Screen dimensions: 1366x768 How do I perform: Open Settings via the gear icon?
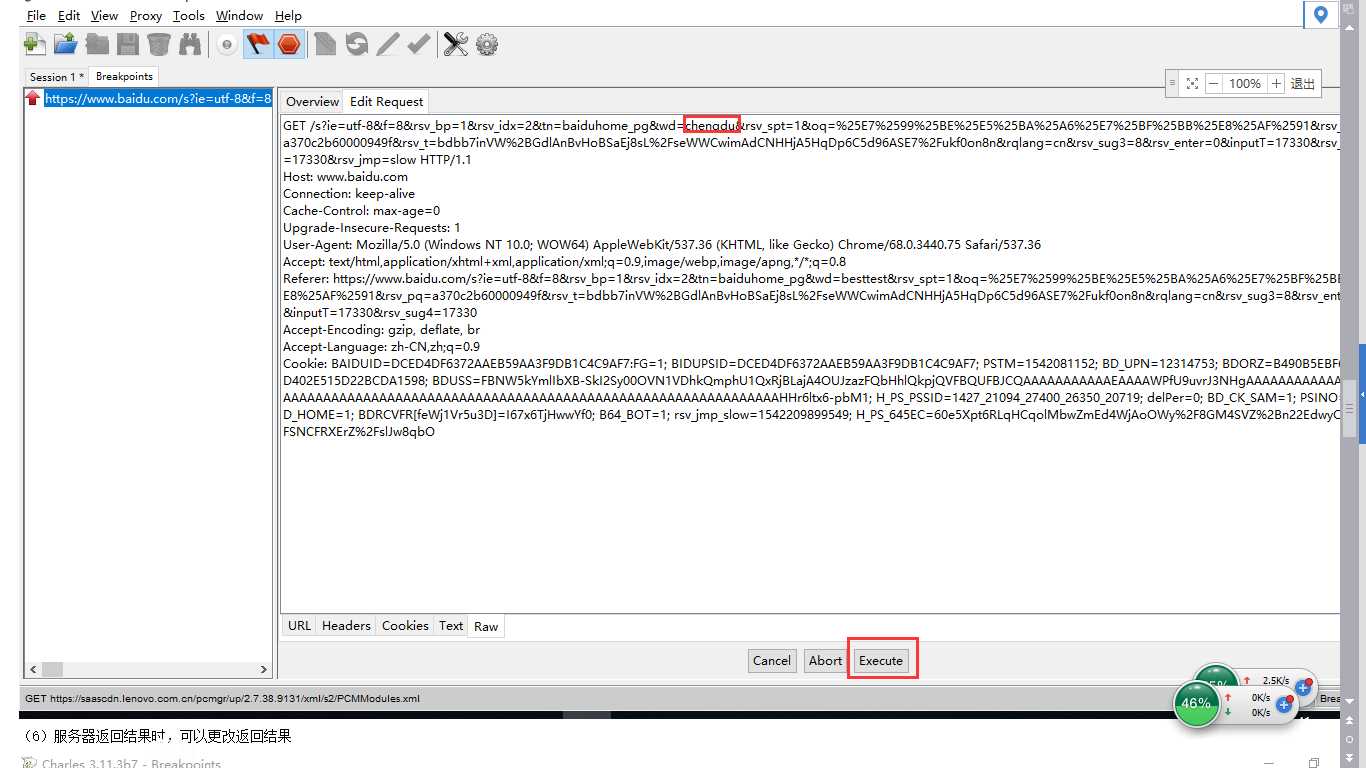pyautogui.click(x=487, y=44)
